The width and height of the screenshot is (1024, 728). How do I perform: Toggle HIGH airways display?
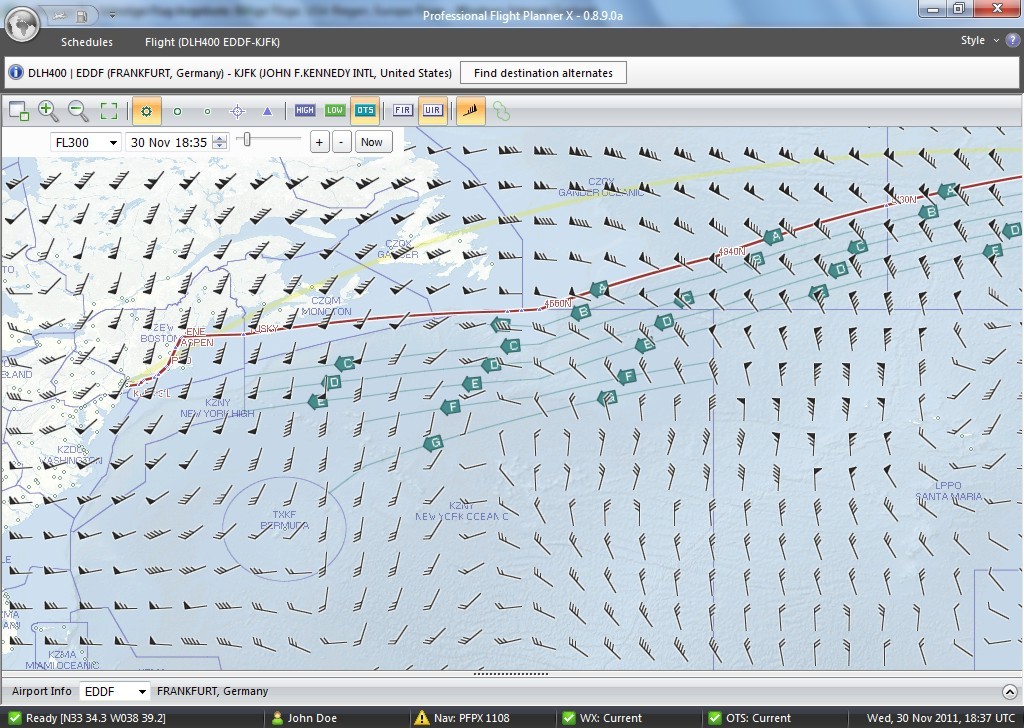[304, 110]
